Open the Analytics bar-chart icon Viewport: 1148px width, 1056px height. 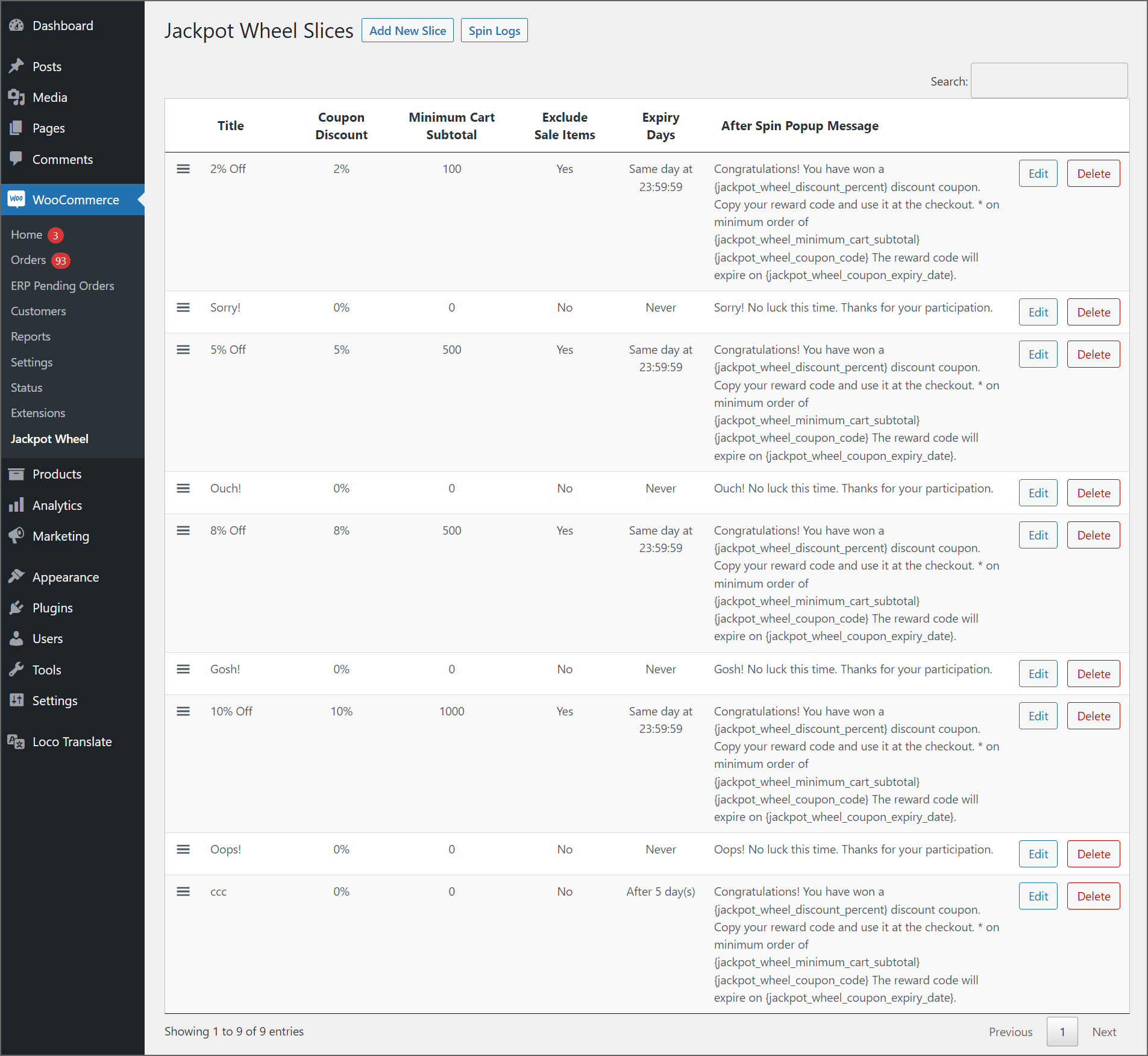pyautogui.click(x=17, y=505)
